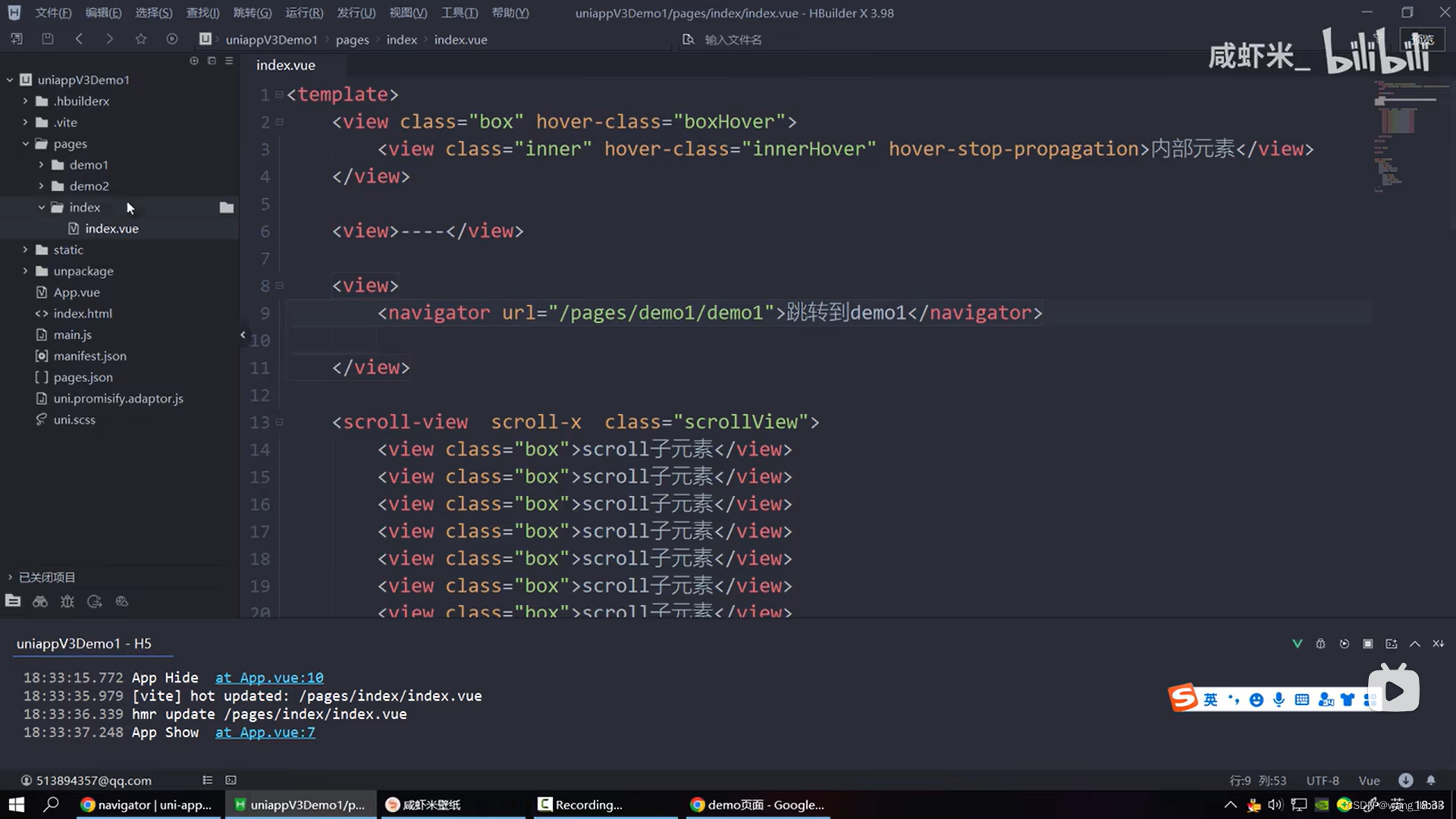
Task: Click the taskbar search magnifier
Action: coord(51,805)
